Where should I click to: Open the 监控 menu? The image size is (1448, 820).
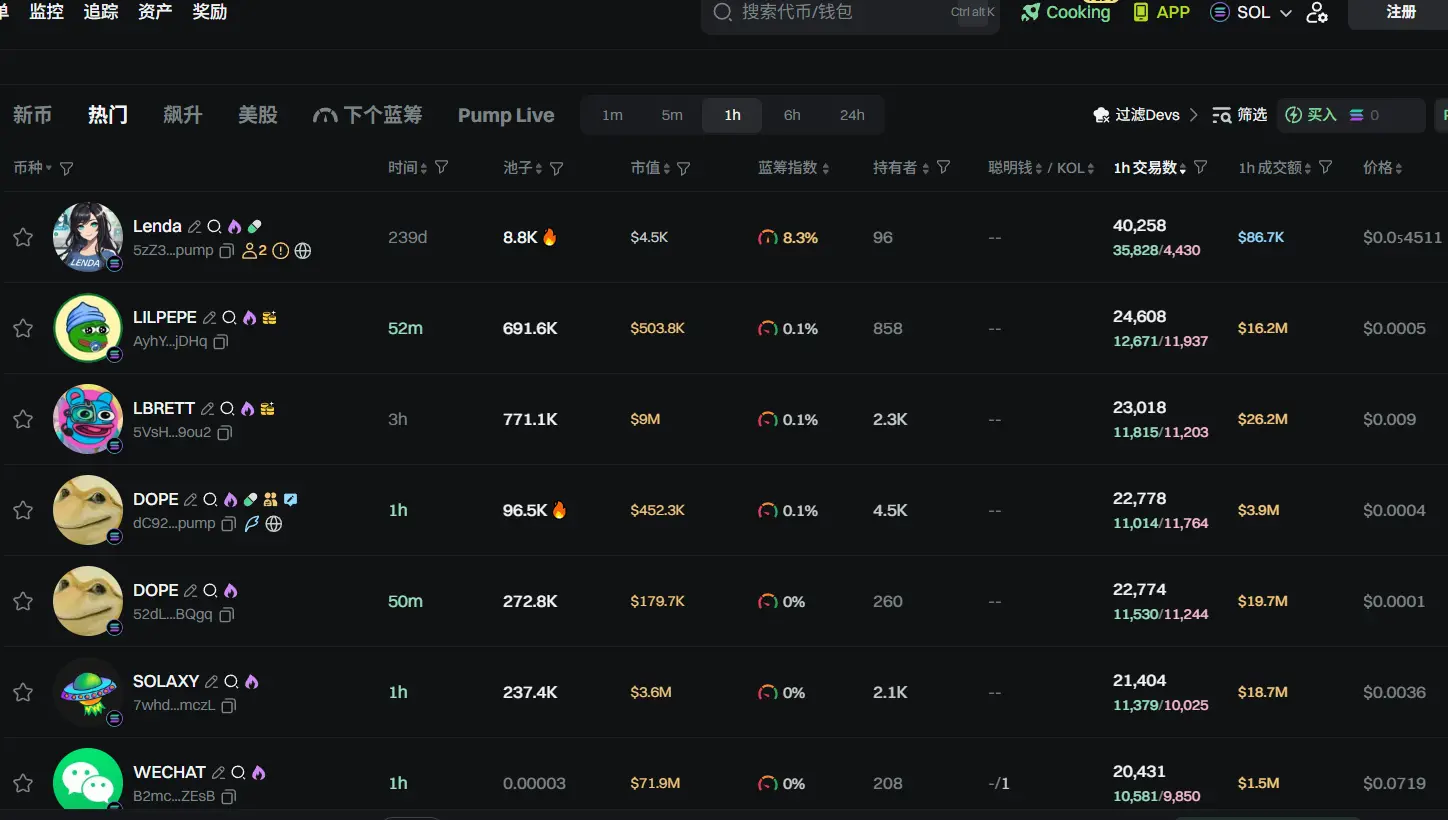(x=47, y=12)
